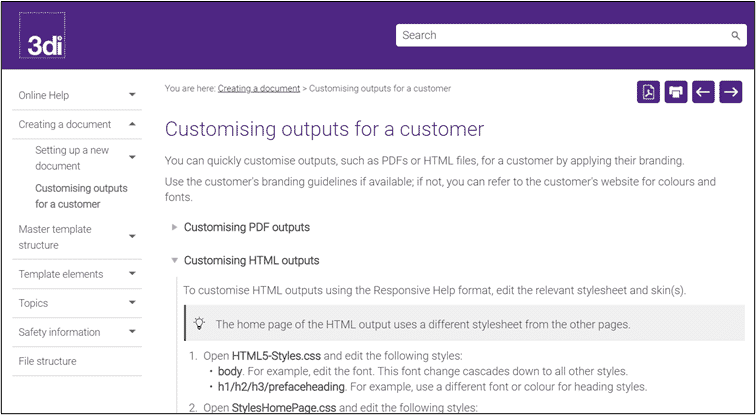Click the 3di logo
Screen dimensions: 756x415
[x=42, y=36]
